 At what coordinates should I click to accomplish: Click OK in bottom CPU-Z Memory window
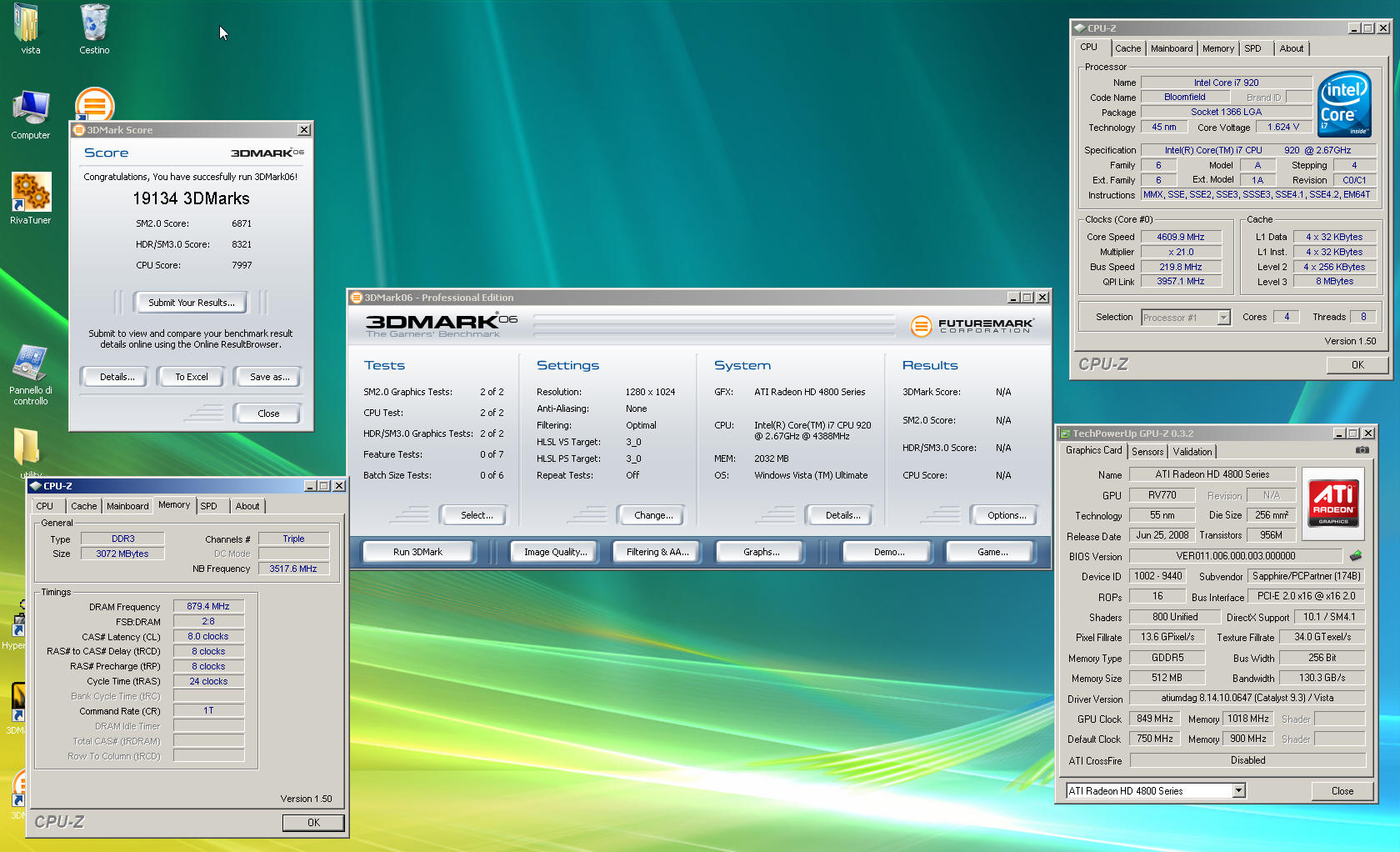pyautogui.click(x=313, y=823)
